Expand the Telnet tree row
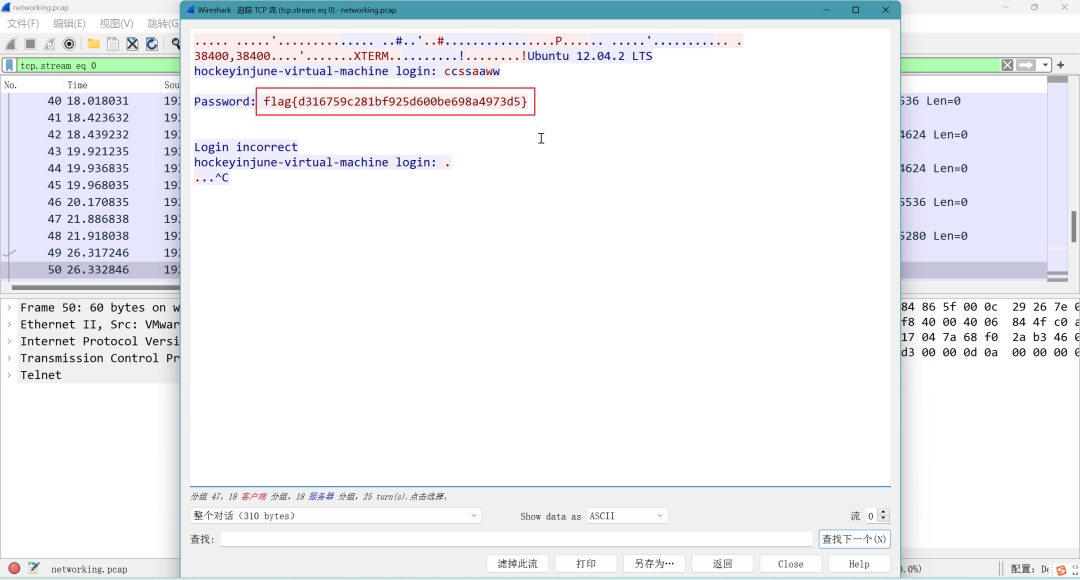 coord(10,375)
